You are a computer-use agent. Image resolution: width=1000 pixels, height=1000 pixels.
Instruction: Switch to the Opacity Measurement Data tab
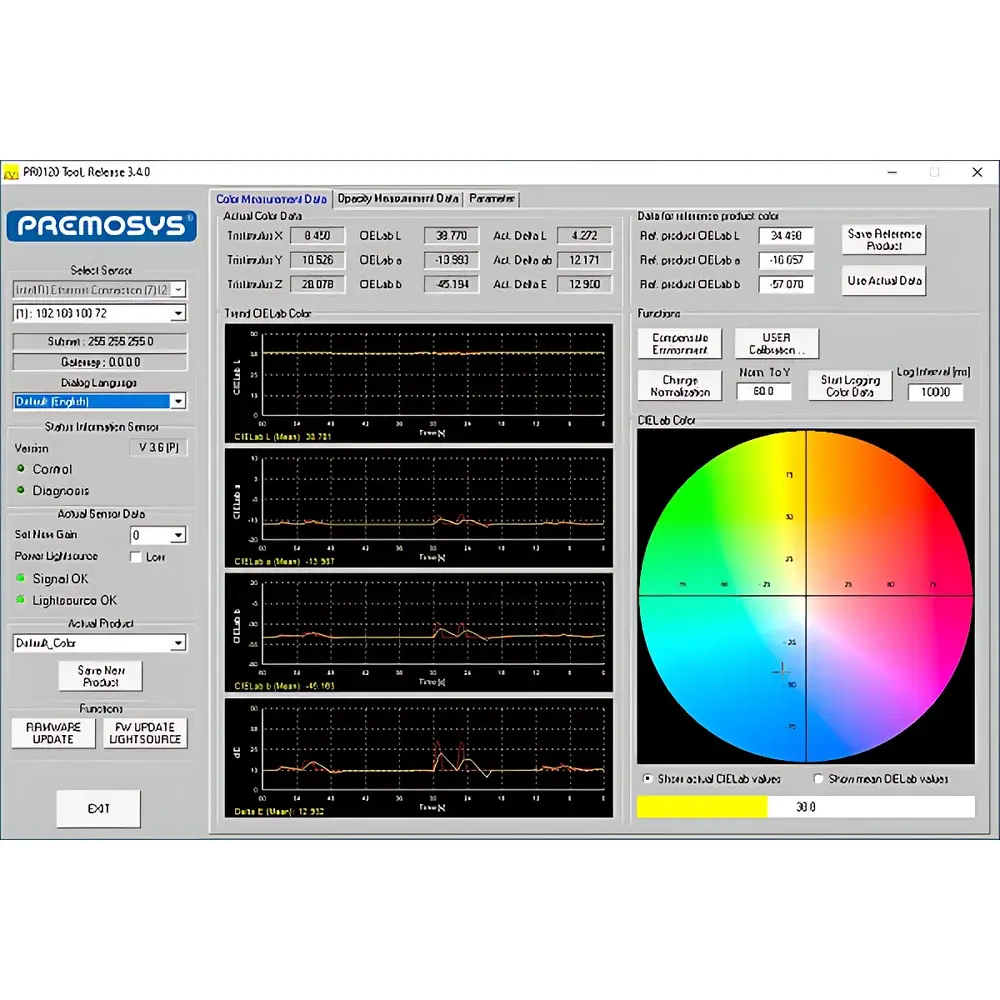pyautogui.click(x=398, y=199)
